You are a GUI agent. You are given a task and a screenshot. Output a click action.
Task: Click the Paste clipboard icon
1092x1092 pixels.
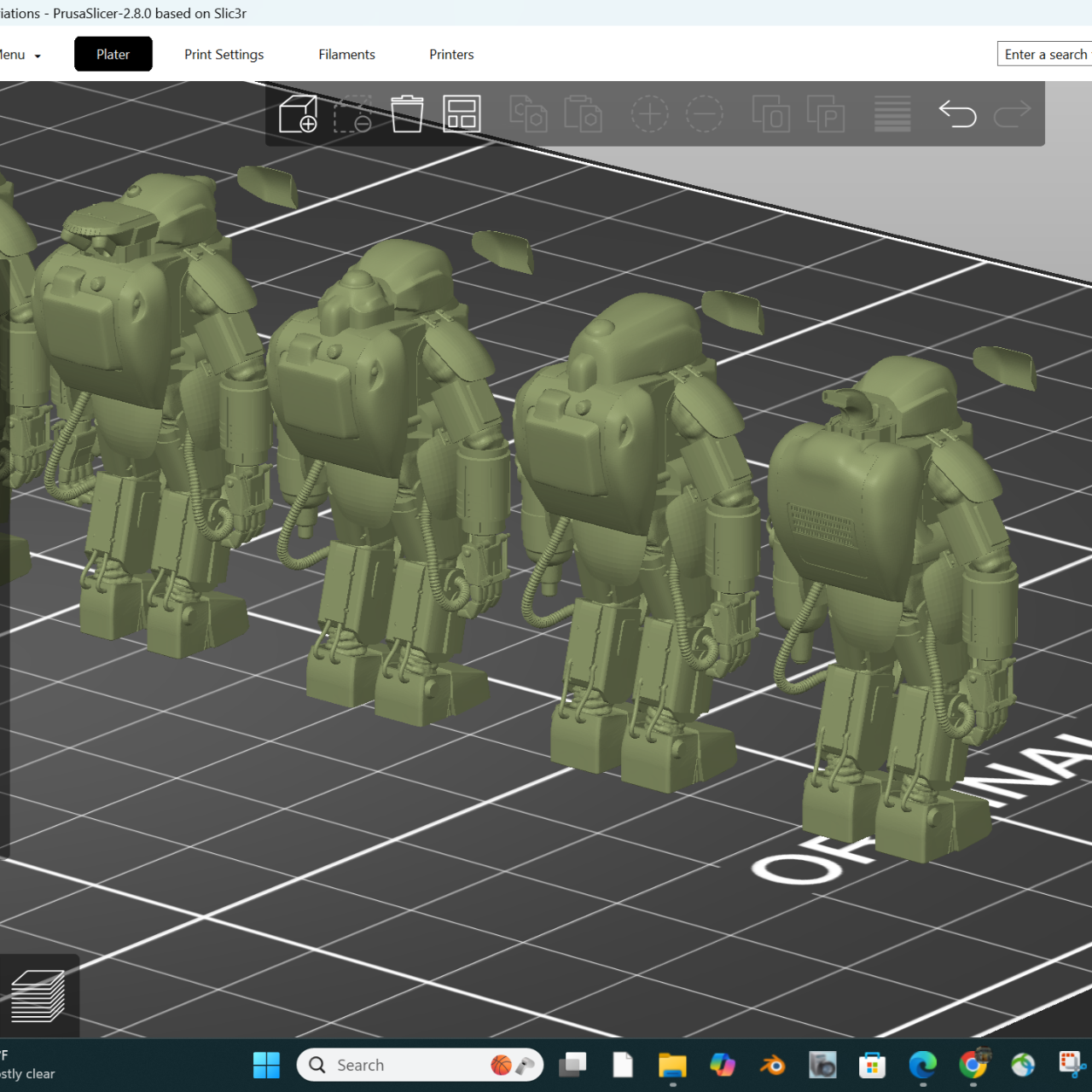pyautogui.click(x=583, y=114)
